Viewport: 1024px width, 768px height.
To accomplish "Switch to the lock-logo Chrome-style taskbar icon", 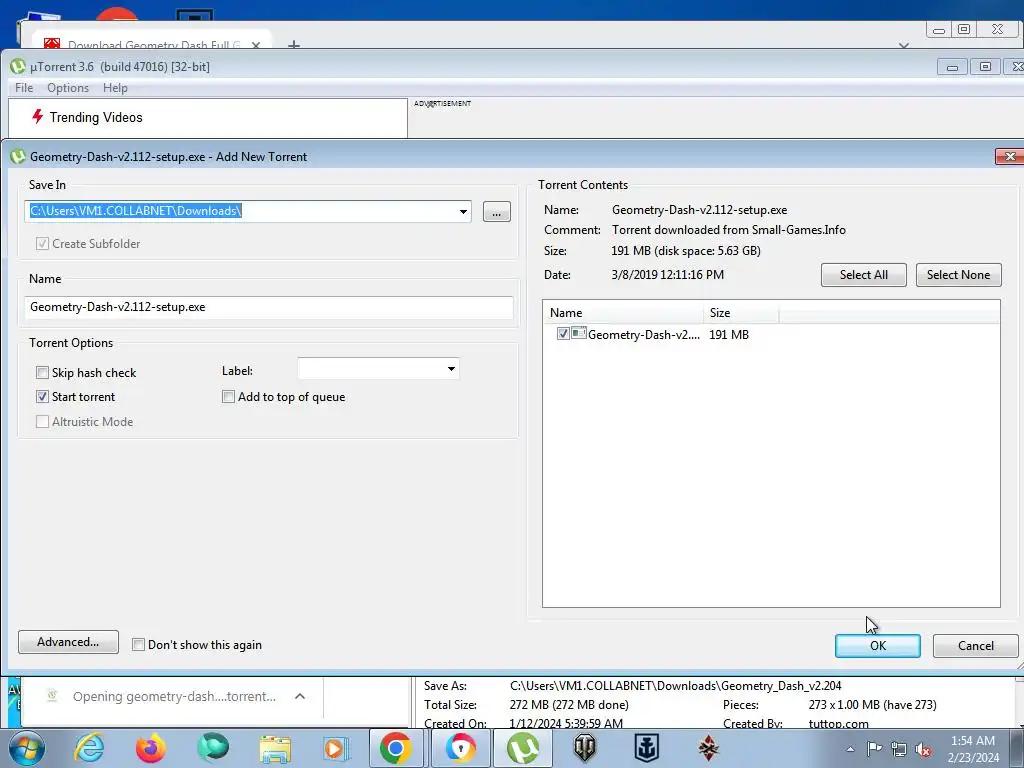I will click(x=460, y=748).
